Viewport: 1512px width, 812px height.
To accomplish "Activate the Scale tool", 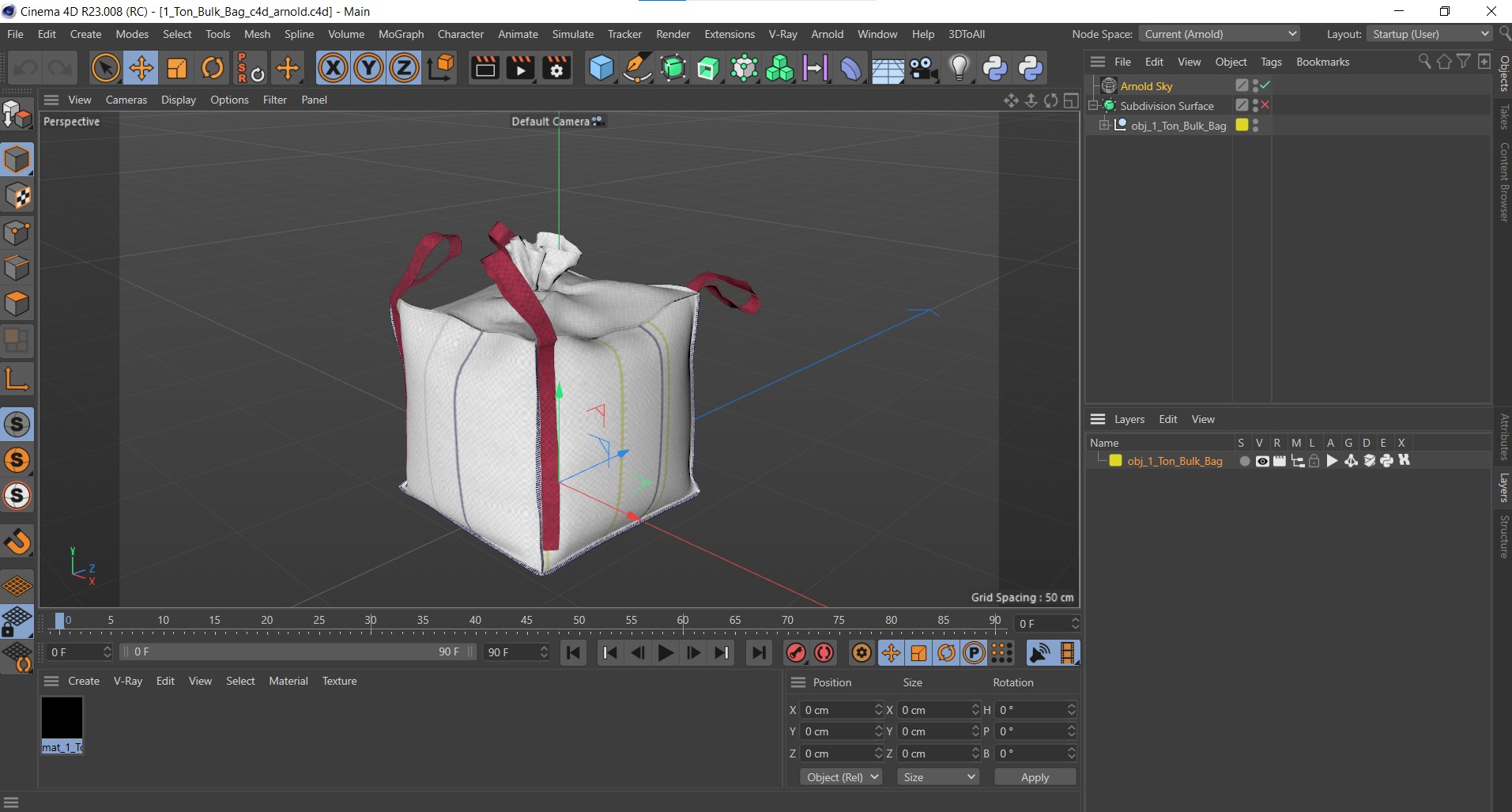I will pos(177,68).
